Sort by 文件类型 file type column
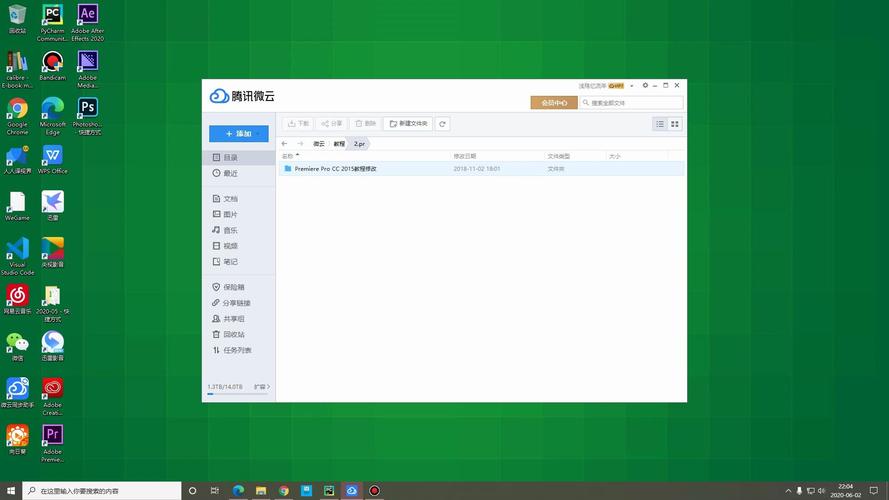889x500 pixels. point(558,156)
